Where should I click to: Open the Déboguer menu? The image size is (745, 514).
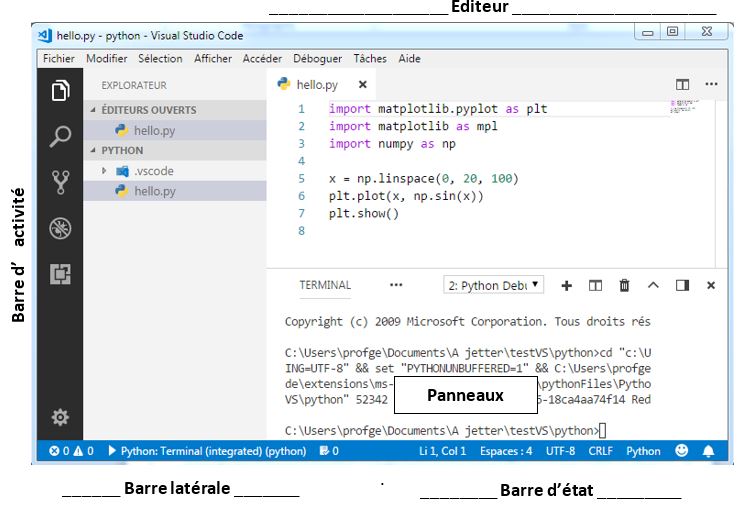[317, 59]
